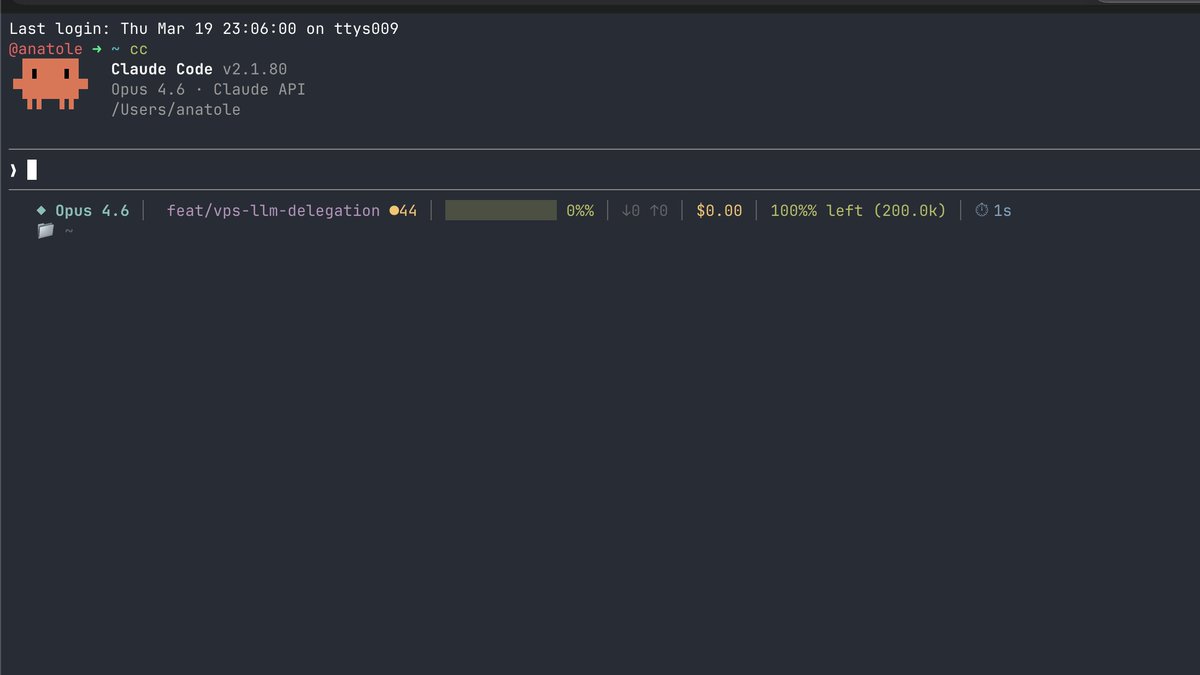Click the "Last login: Thu Mar 19 23:06:00" line
Image resolution: width=1200 pixels, height=675 pixels.
204,29
